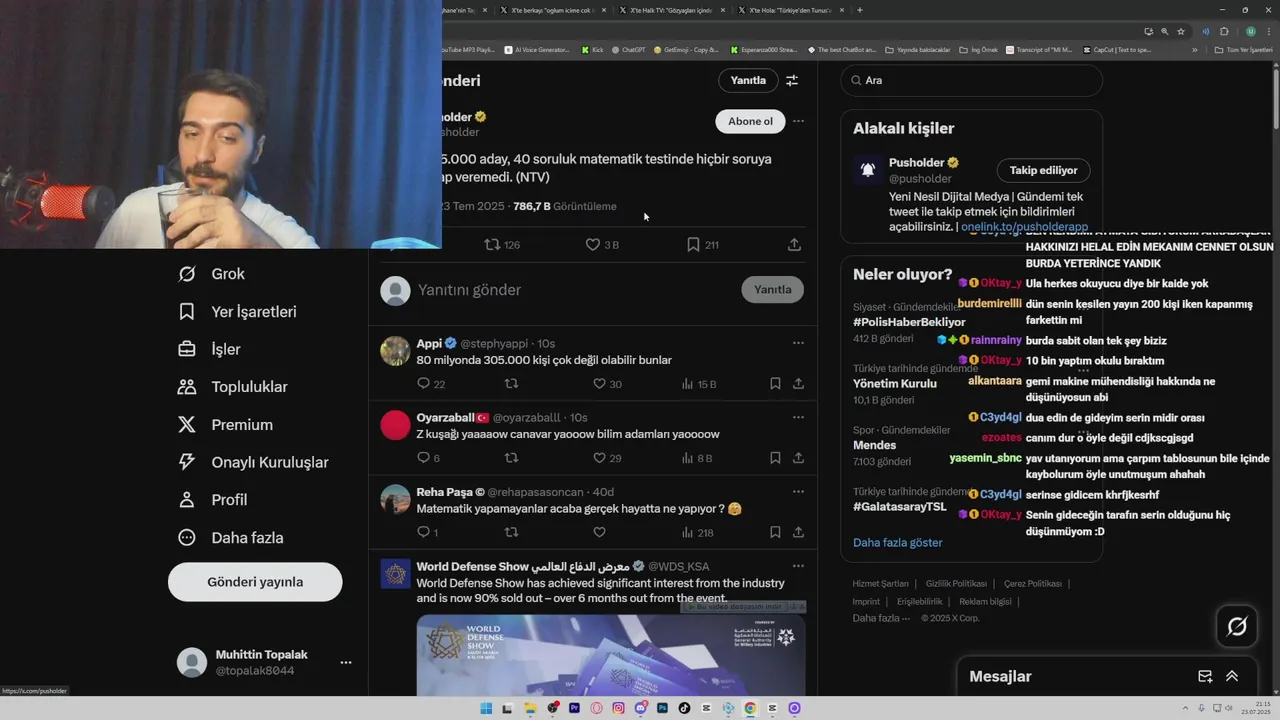Open Yer İşaretleri bookmarks in sidebar
1280x720 pixels.
(x=237, y=312)
